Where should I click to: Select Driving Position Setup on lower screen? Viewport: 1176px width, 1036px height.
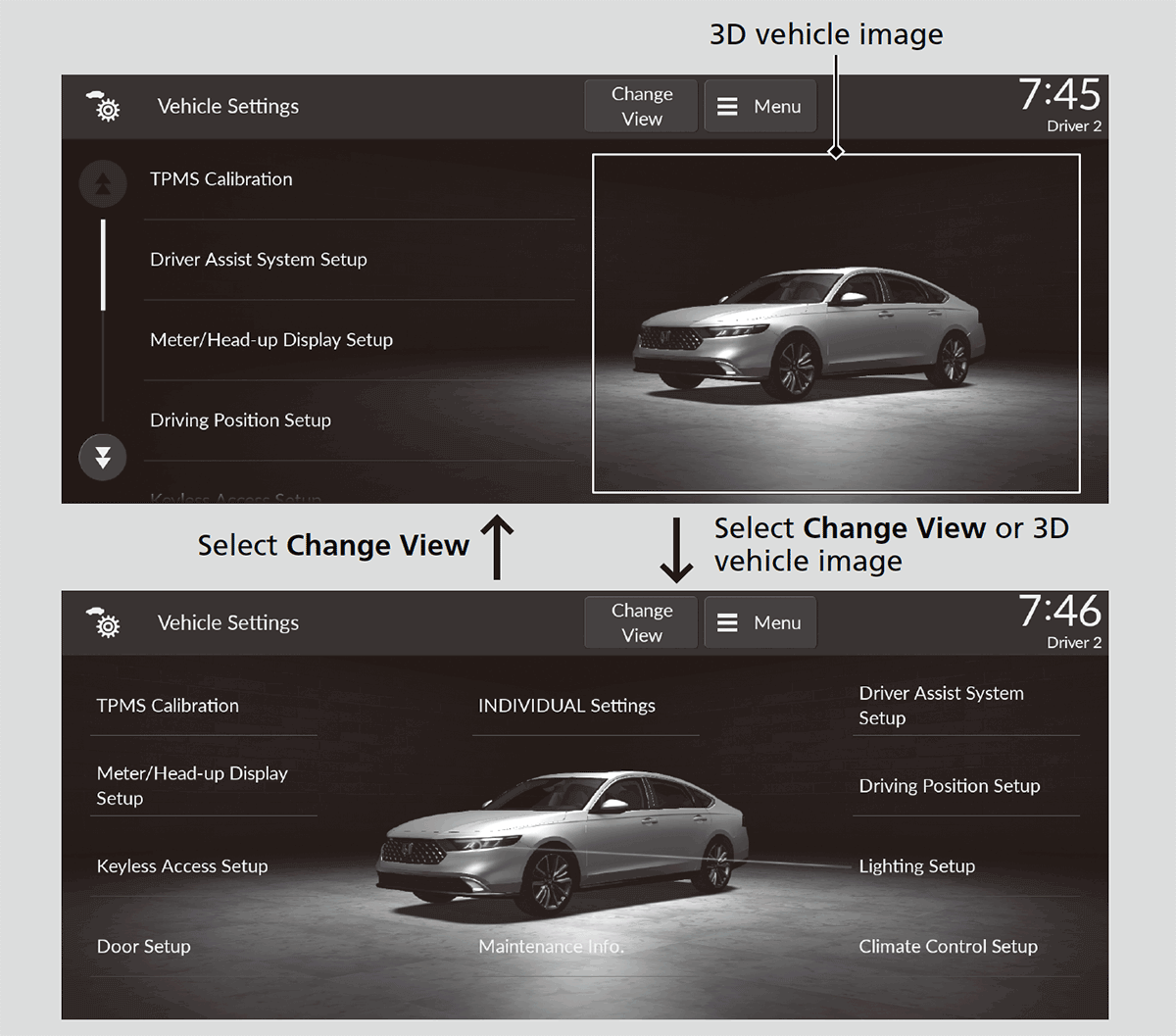pyautogui.click(x=950, y=785)
